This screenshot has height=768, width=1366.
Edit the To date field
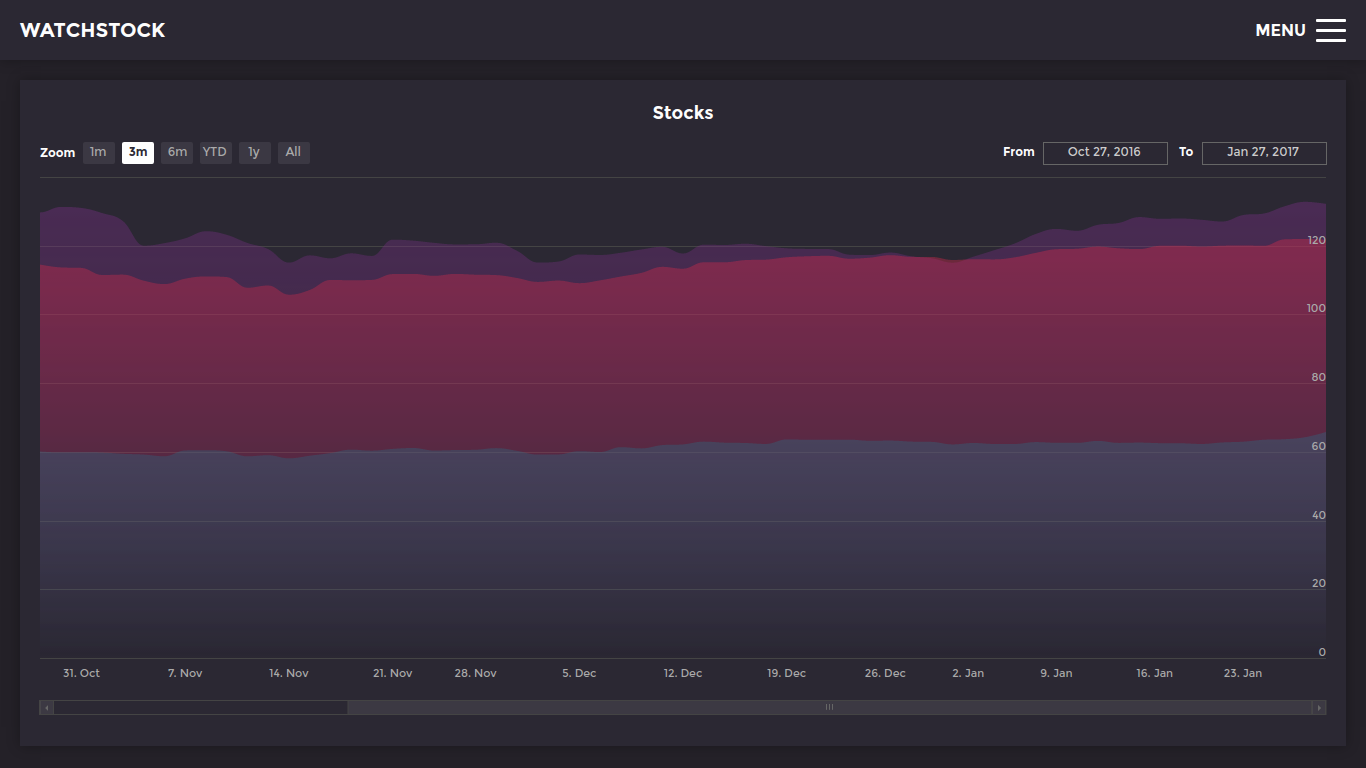point(1263,152)
